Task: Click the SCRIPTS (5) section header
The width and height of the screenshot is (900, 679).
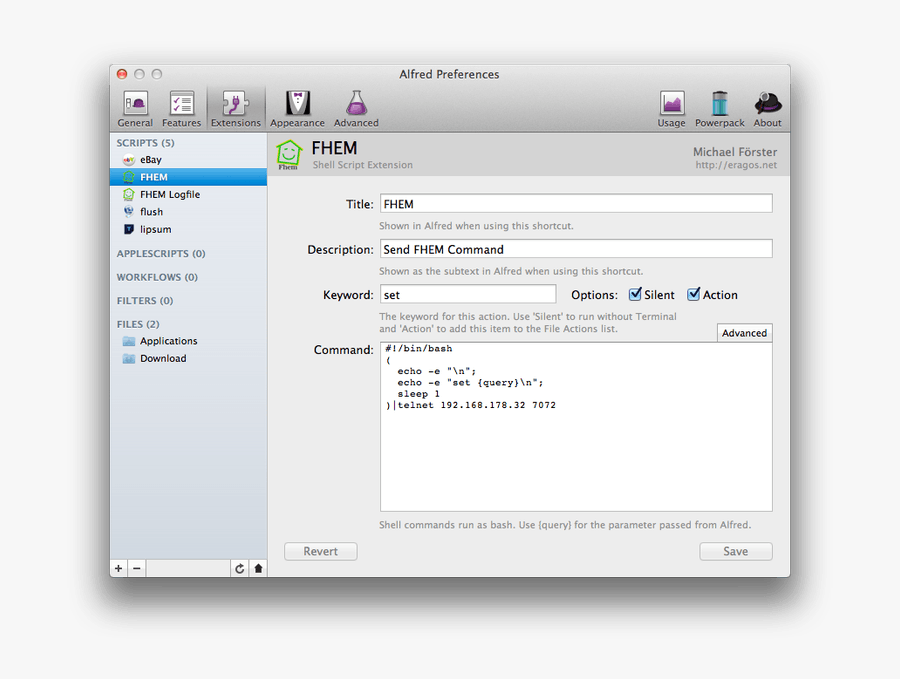Action: (145, 143)
